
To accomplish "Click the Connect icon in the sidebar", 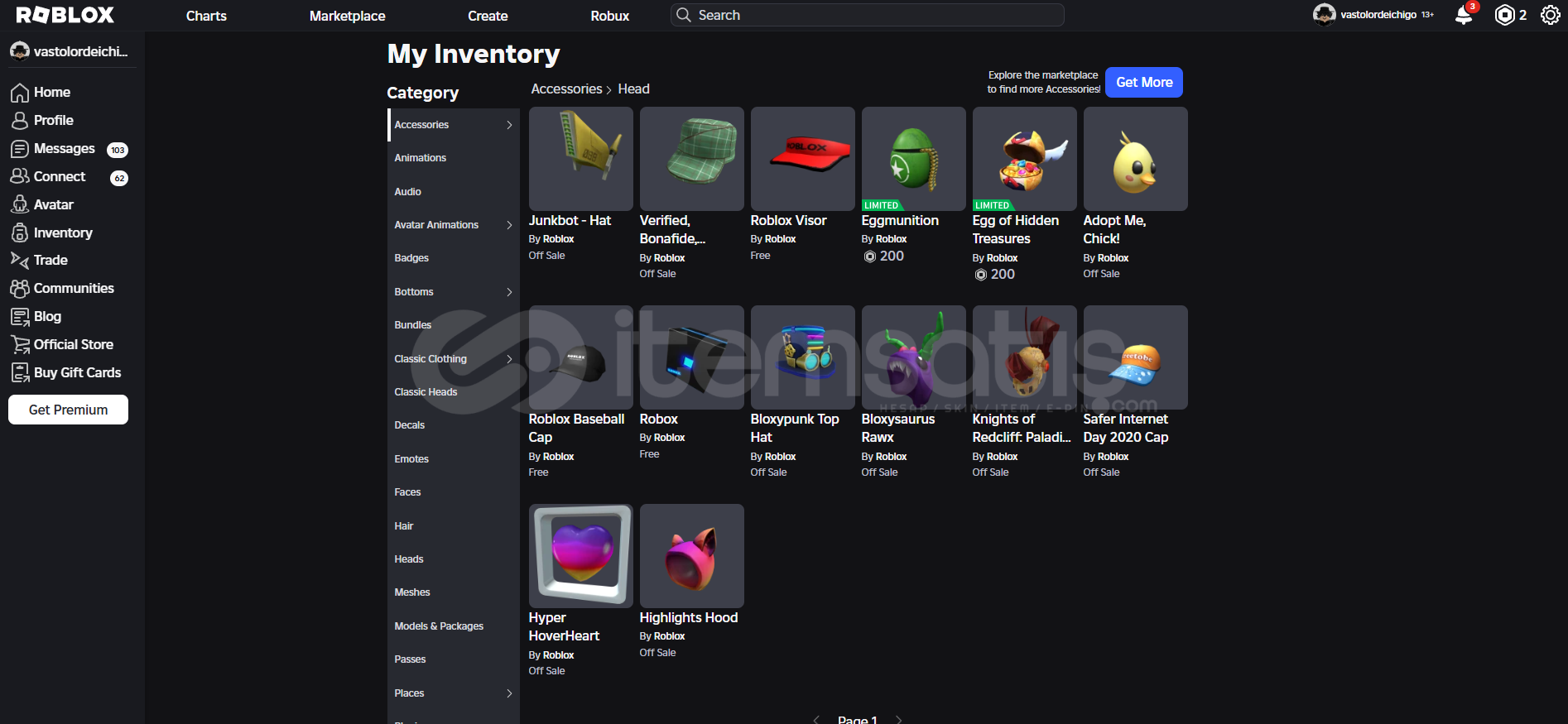I will [x=20, y=176].
